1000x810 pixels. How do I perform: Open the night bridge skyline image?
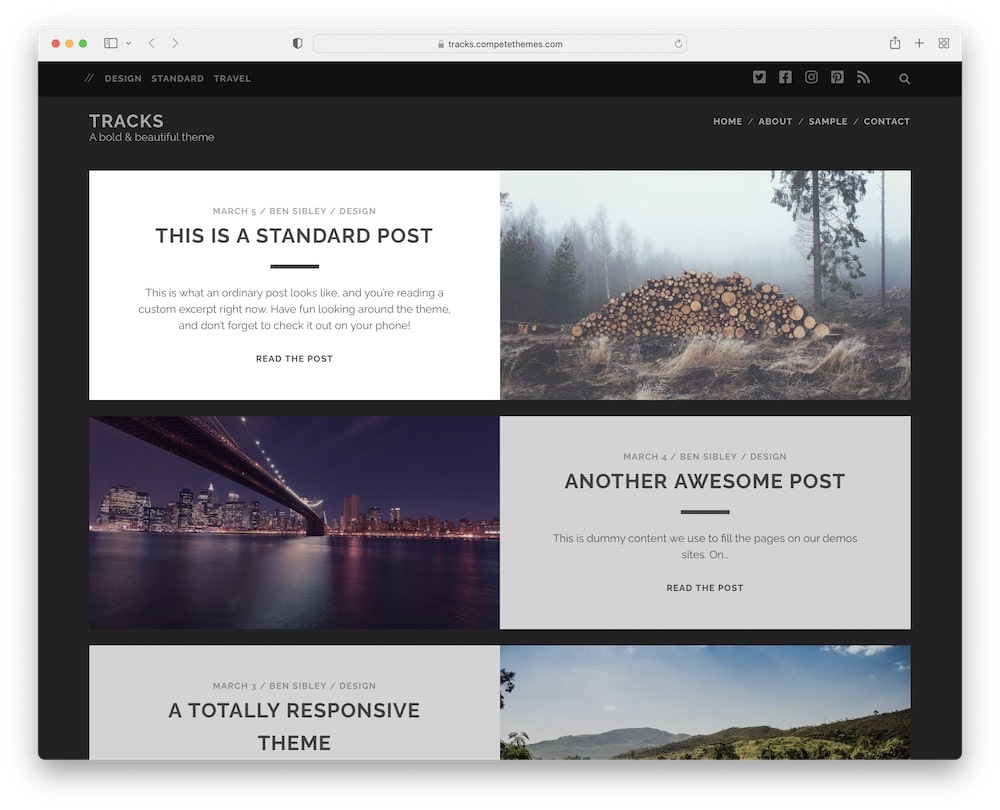pos(294,522)
